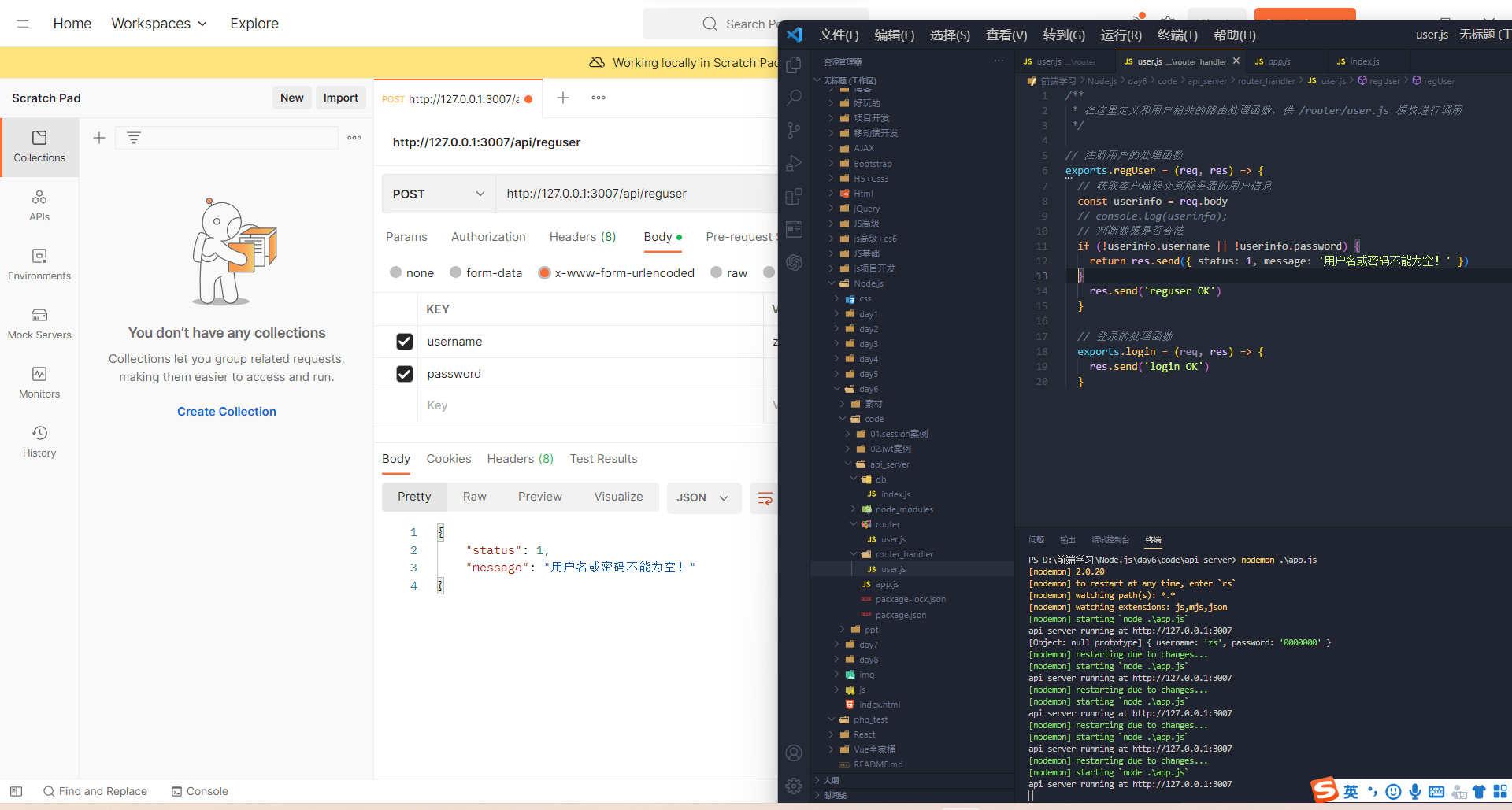Open VS Code Accounts icon
Viewport: 1512px width, 810px height.
point(794,753)
